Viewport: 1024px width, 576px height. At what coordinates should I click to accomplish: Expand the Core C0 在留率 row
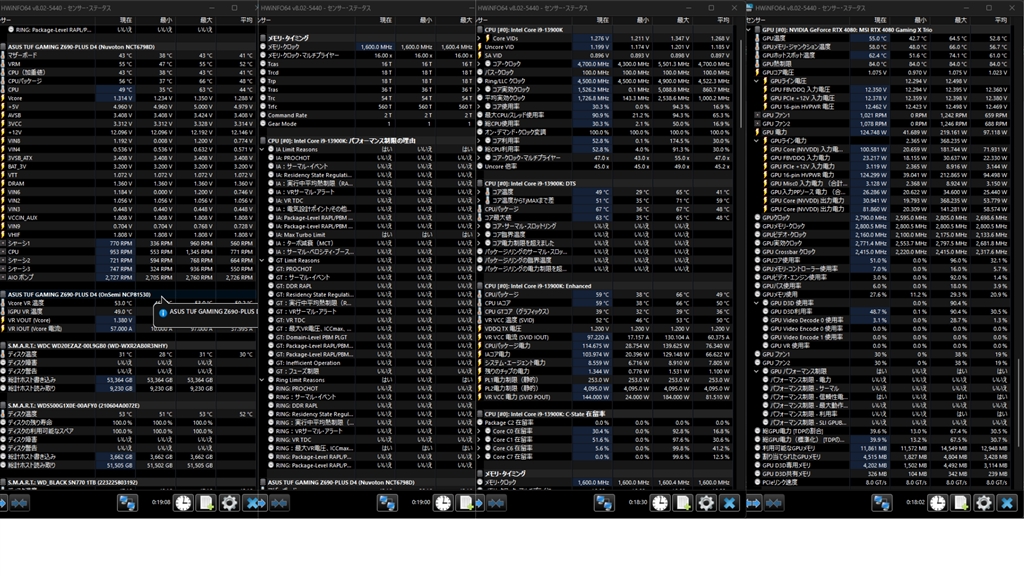[479, 431]
